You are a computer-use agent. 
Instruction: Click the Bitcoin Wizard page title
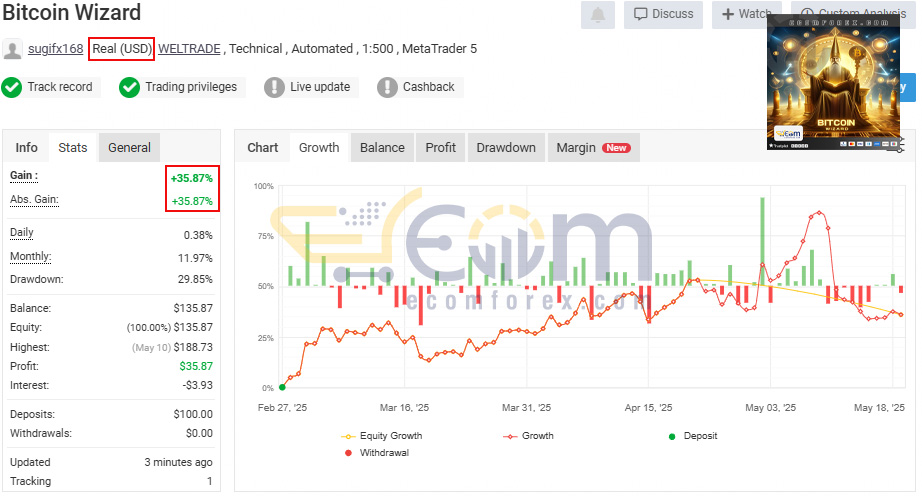[72, 12]
